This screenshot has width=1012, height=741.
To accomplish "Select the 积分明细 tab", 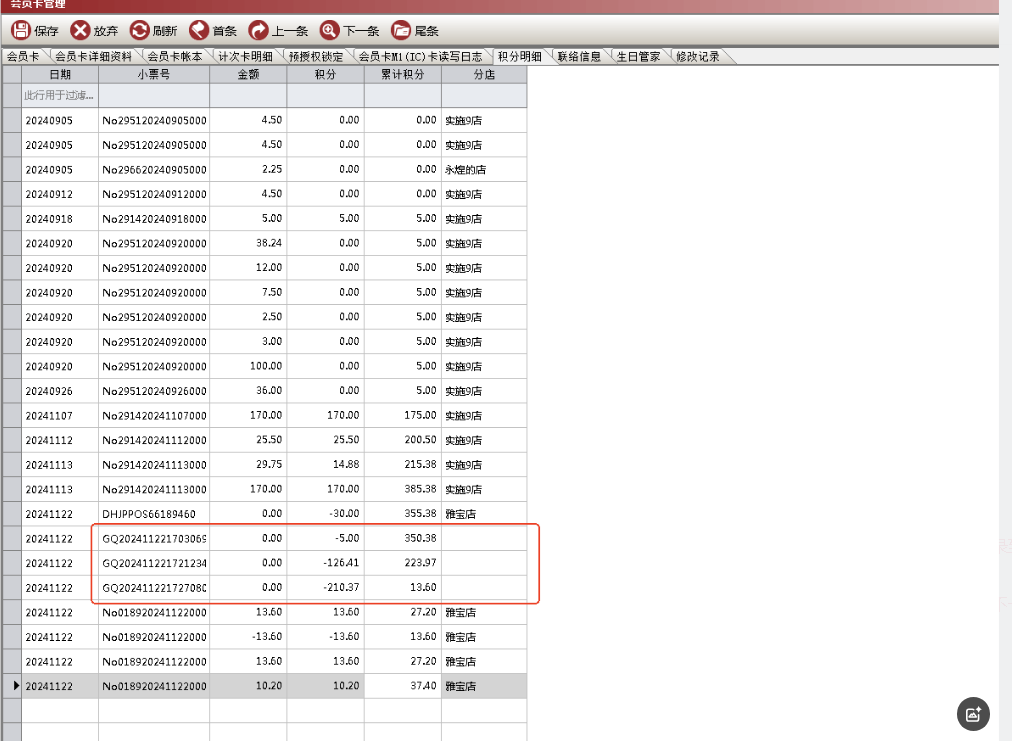I will pyautogui.click(x=520, y=57).
